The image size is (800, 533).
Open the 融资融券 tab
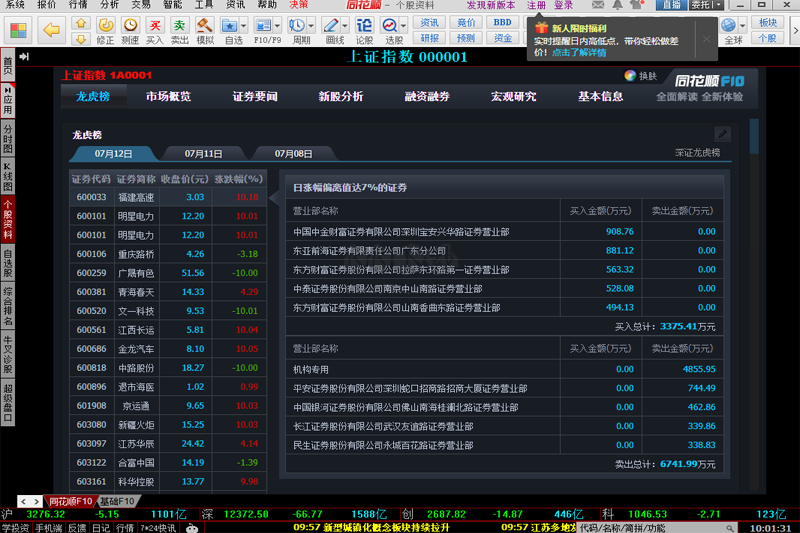pyautogui.click(x=427, y=97)
